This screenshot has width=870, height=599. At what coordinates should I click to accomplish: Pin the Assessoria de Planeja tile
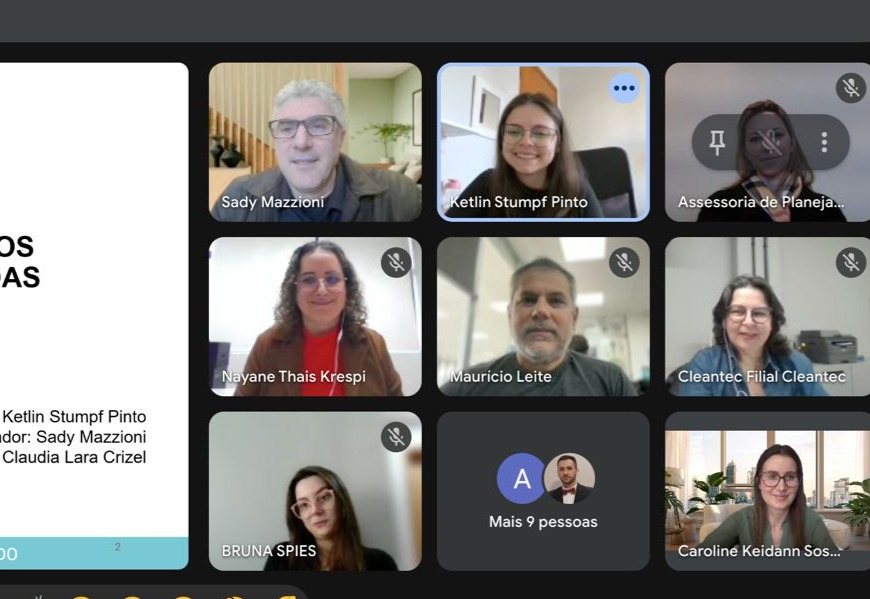(x=717, y=142)
